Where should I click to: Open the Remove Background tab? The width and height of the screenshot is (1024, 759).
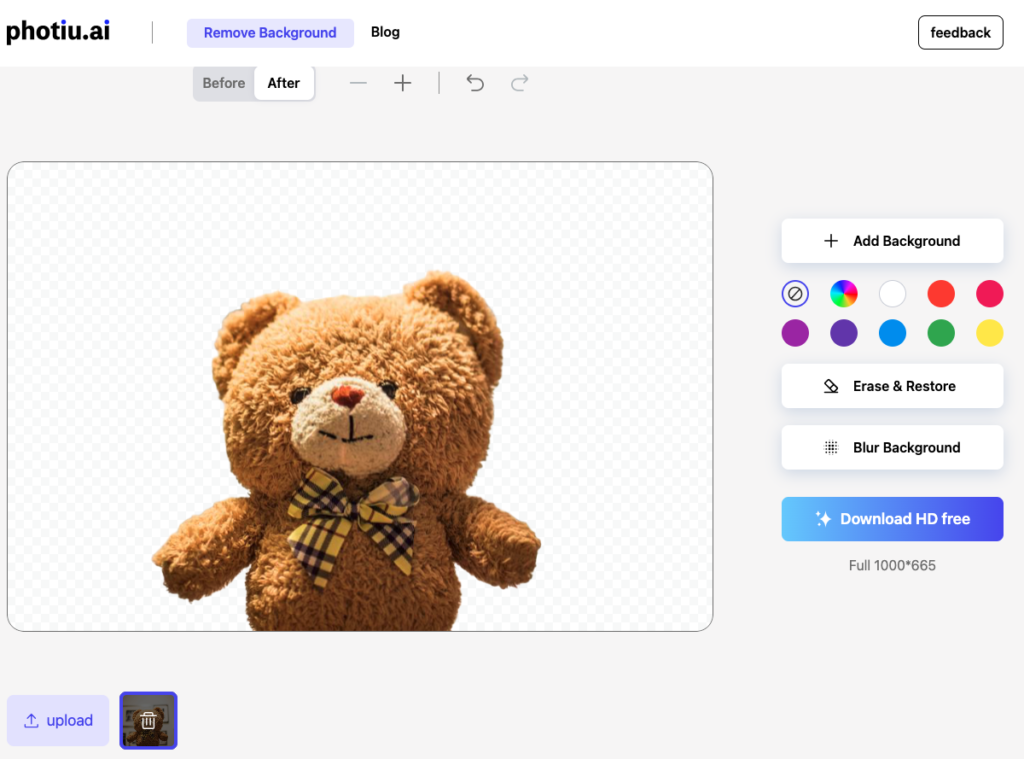tap(270, 33)
